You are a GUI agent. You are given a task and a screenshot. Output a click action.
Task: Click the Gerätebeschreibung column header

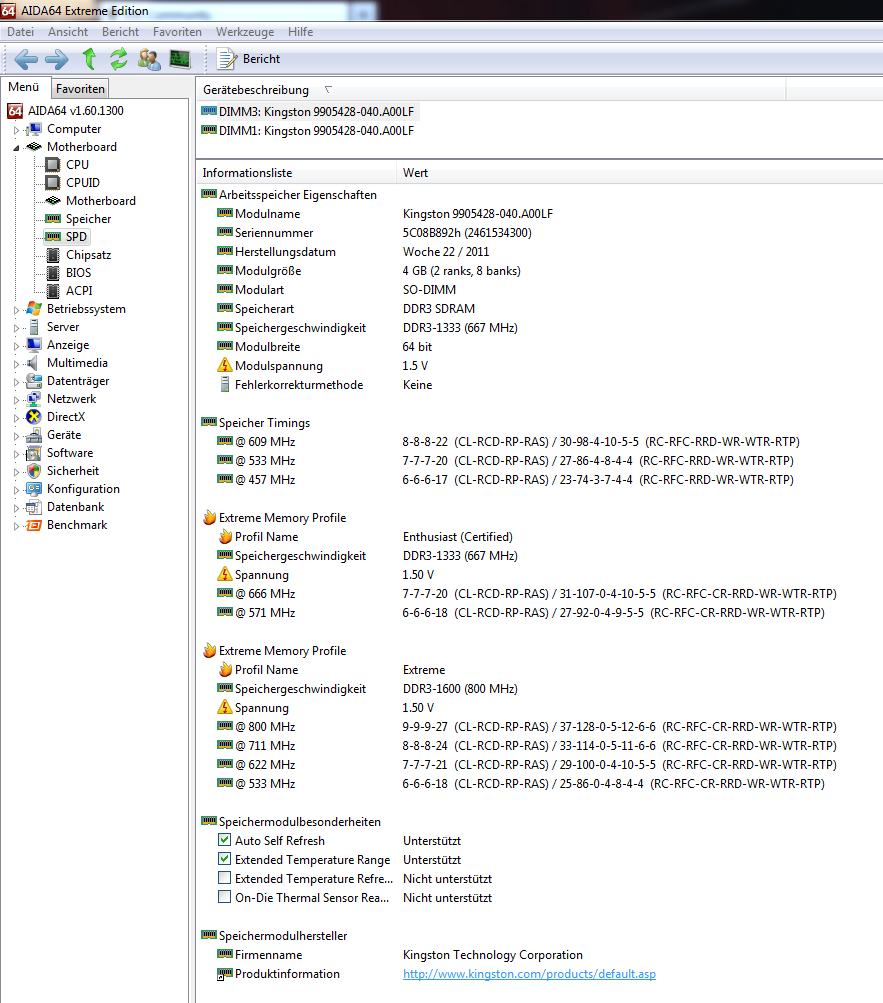(256, 90)
